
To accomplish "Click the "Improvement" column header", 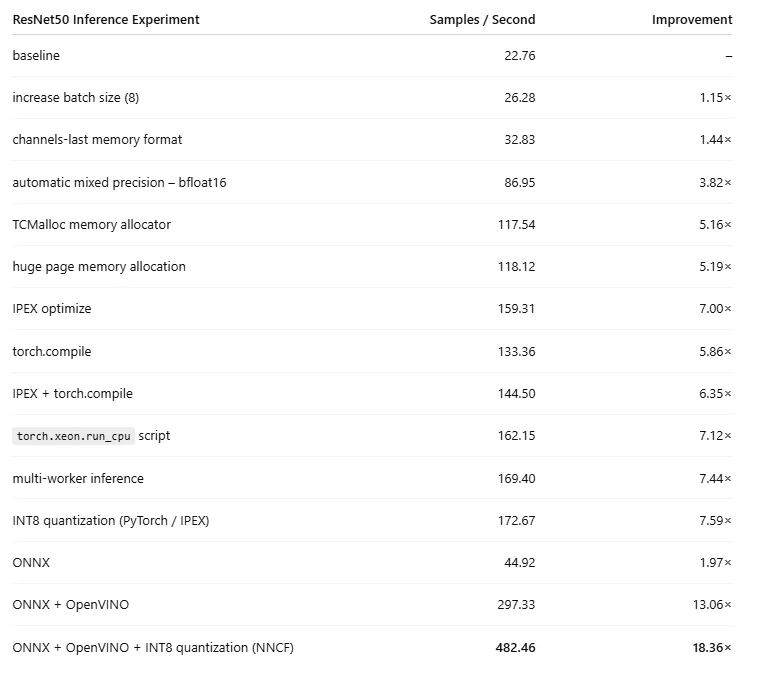I will (692, 19).
